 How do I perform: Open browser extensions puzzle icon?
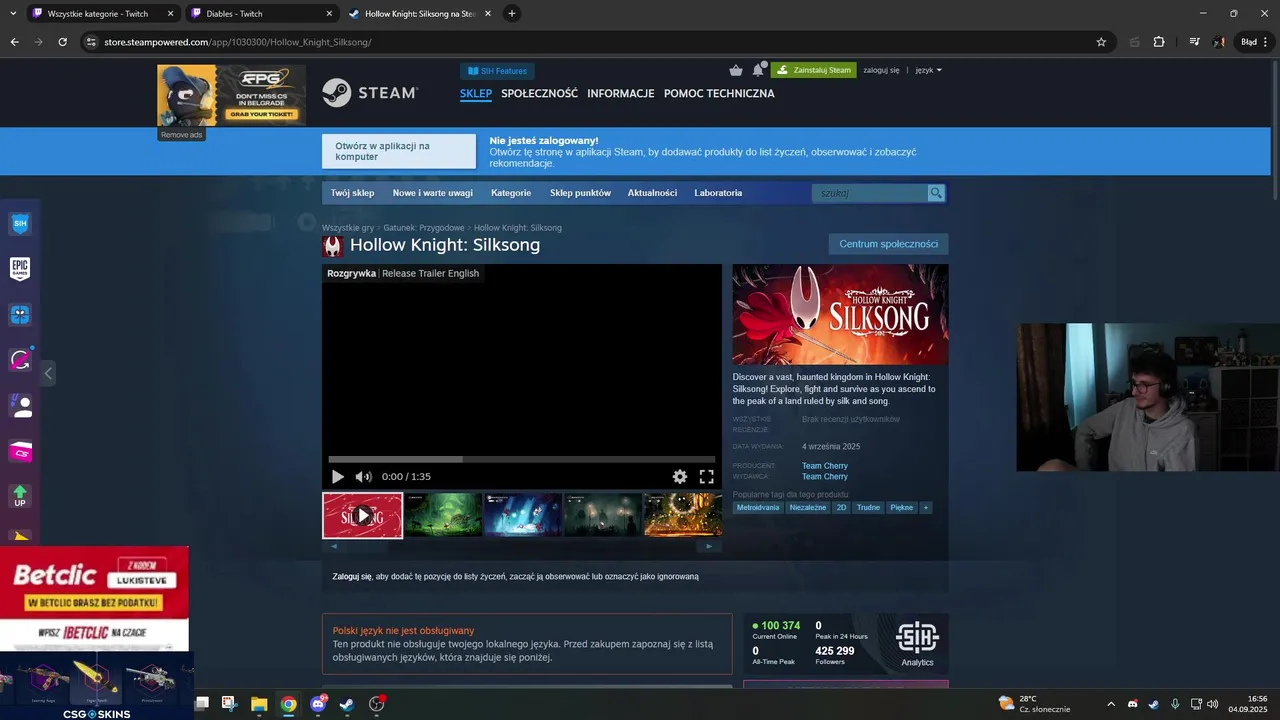[1159, 42]
